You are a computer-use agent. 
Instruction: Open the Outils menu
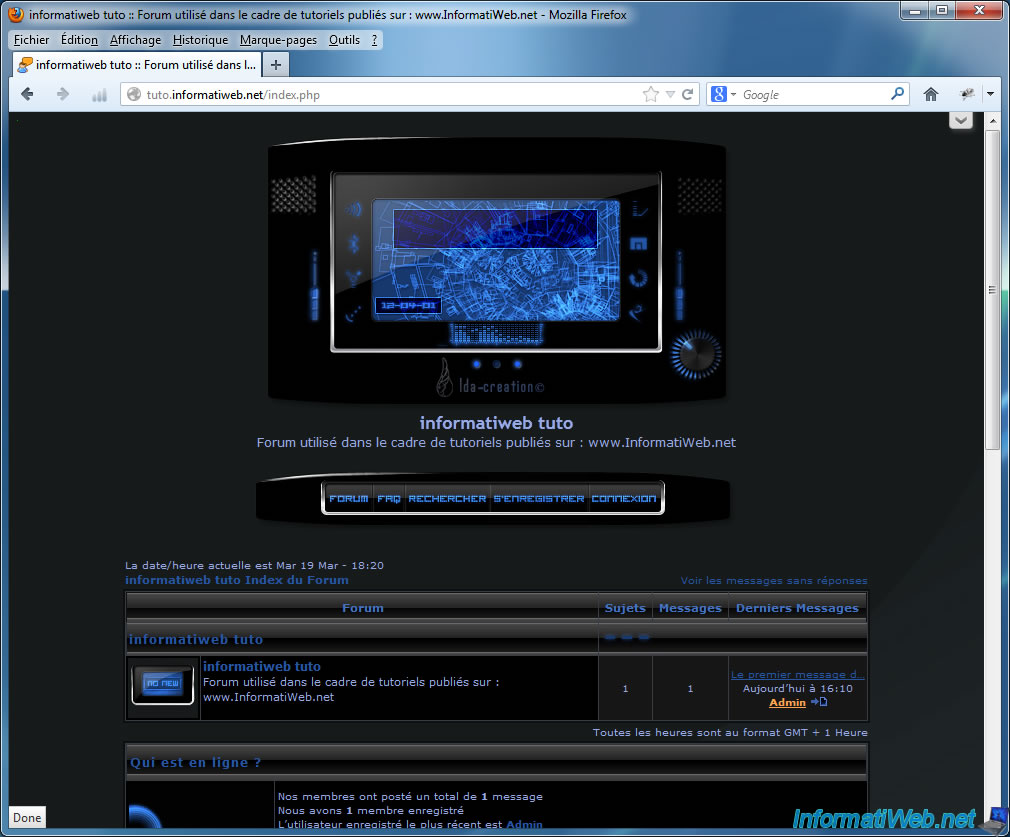[345, 40]
